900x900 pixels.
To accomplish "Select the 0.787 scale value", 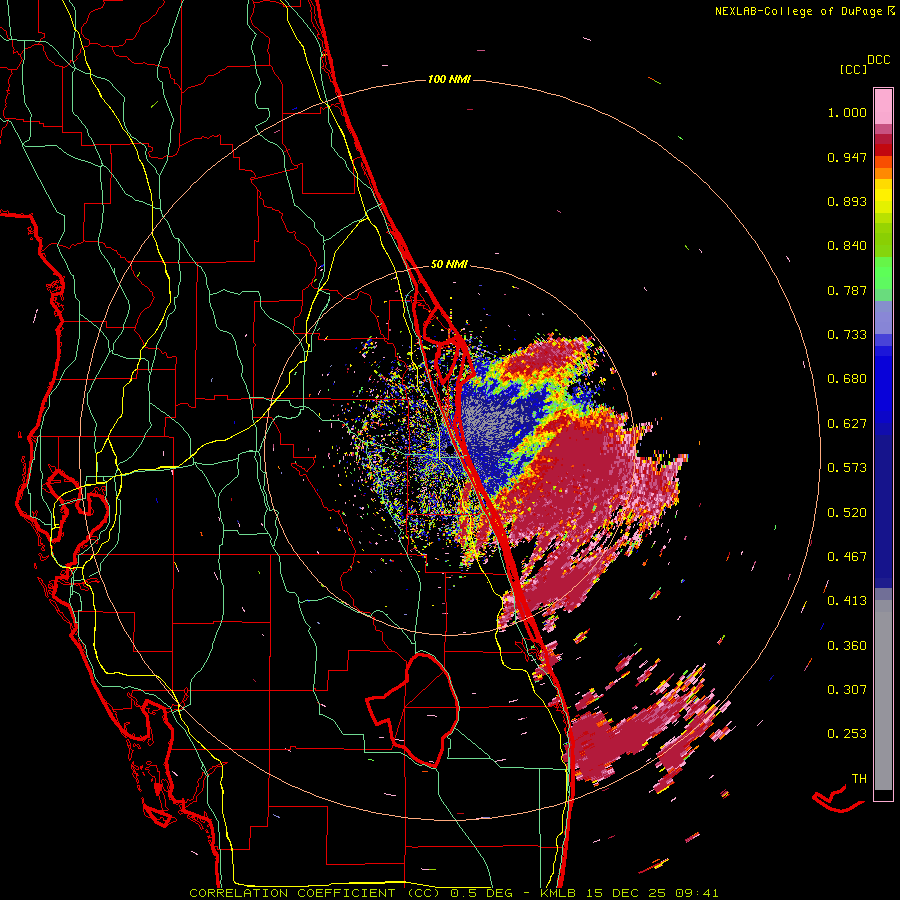I will tap(847, 290).
